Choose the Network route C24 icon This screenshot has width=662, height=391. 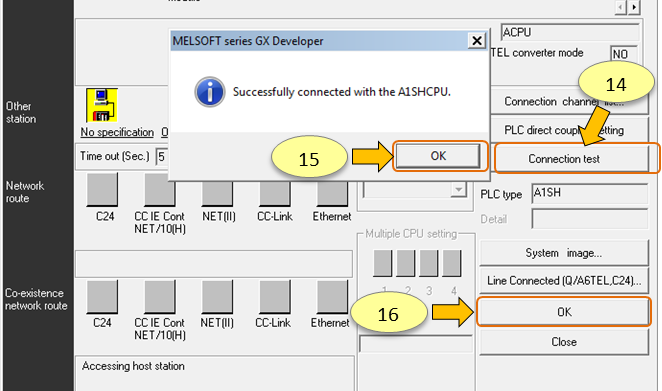tap(102, 191)
